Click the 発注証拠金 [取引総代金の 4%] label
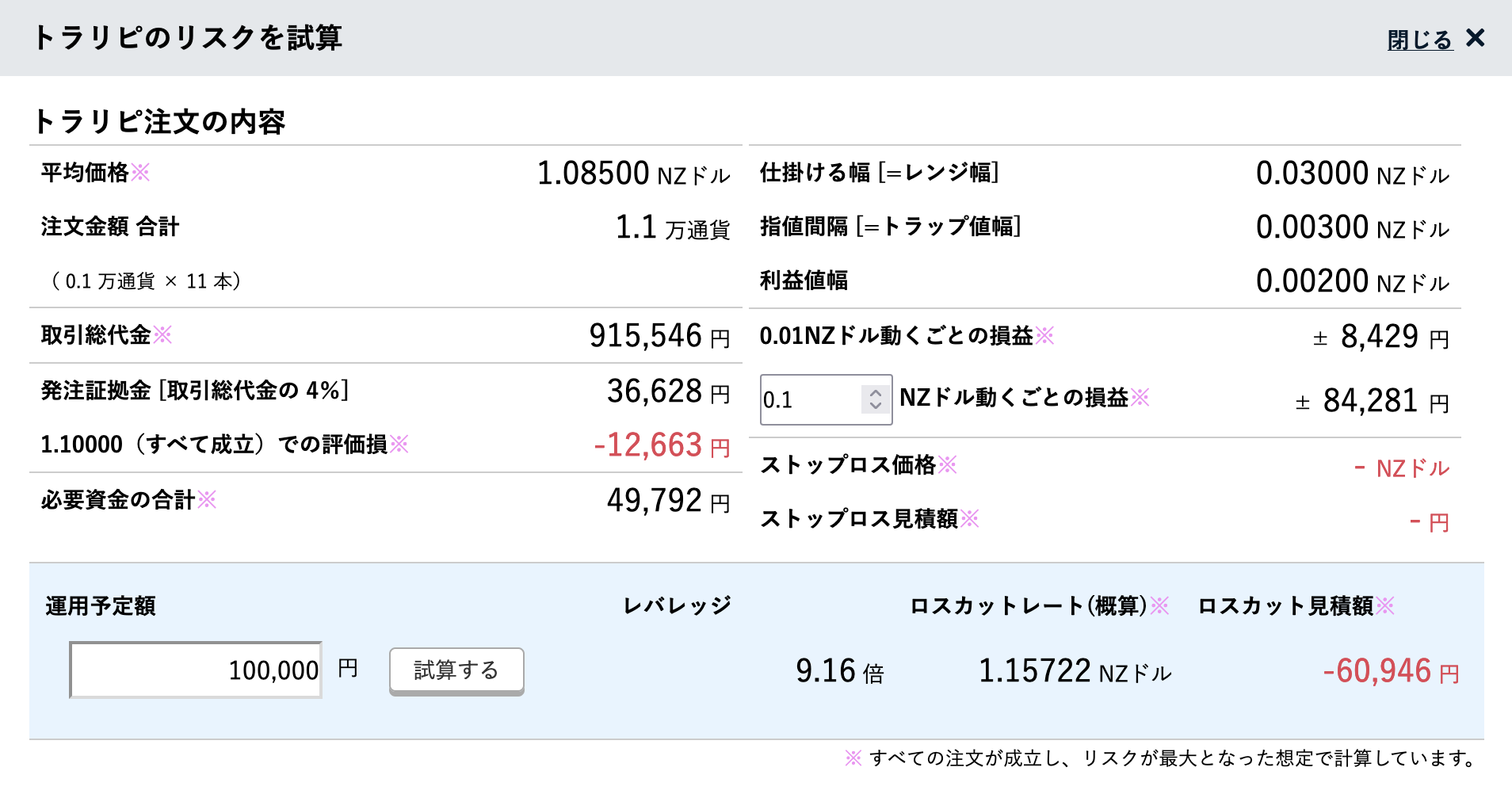1512x794 pixels. pyautogui.click(x=195, y=390)
